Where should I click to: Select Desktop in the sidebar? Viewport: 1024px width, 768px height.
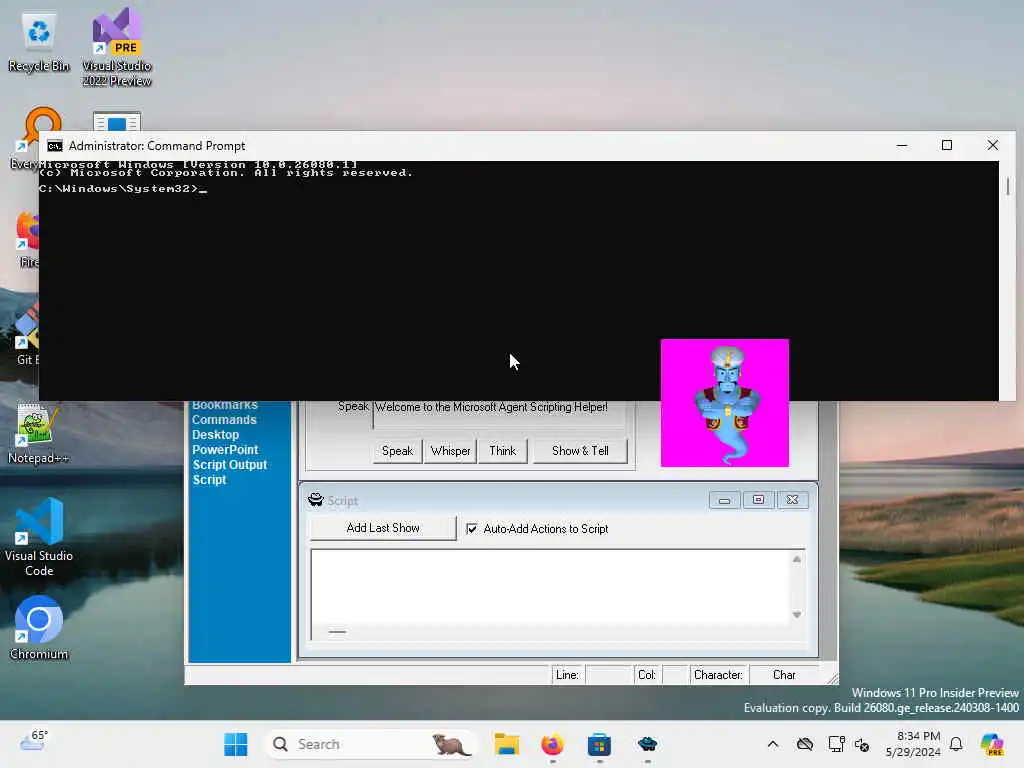[x=216, y=435]
